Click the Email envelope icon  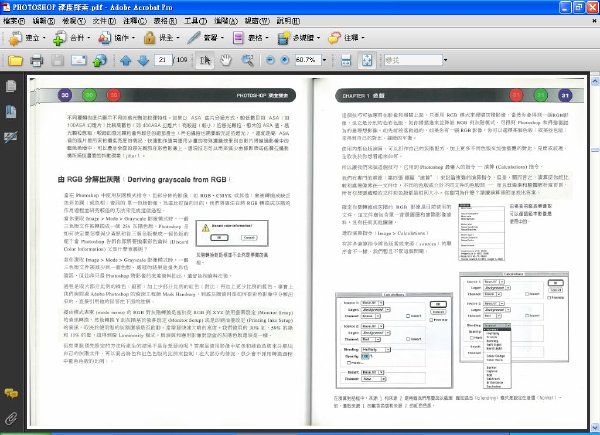click(x=79, y=60)
